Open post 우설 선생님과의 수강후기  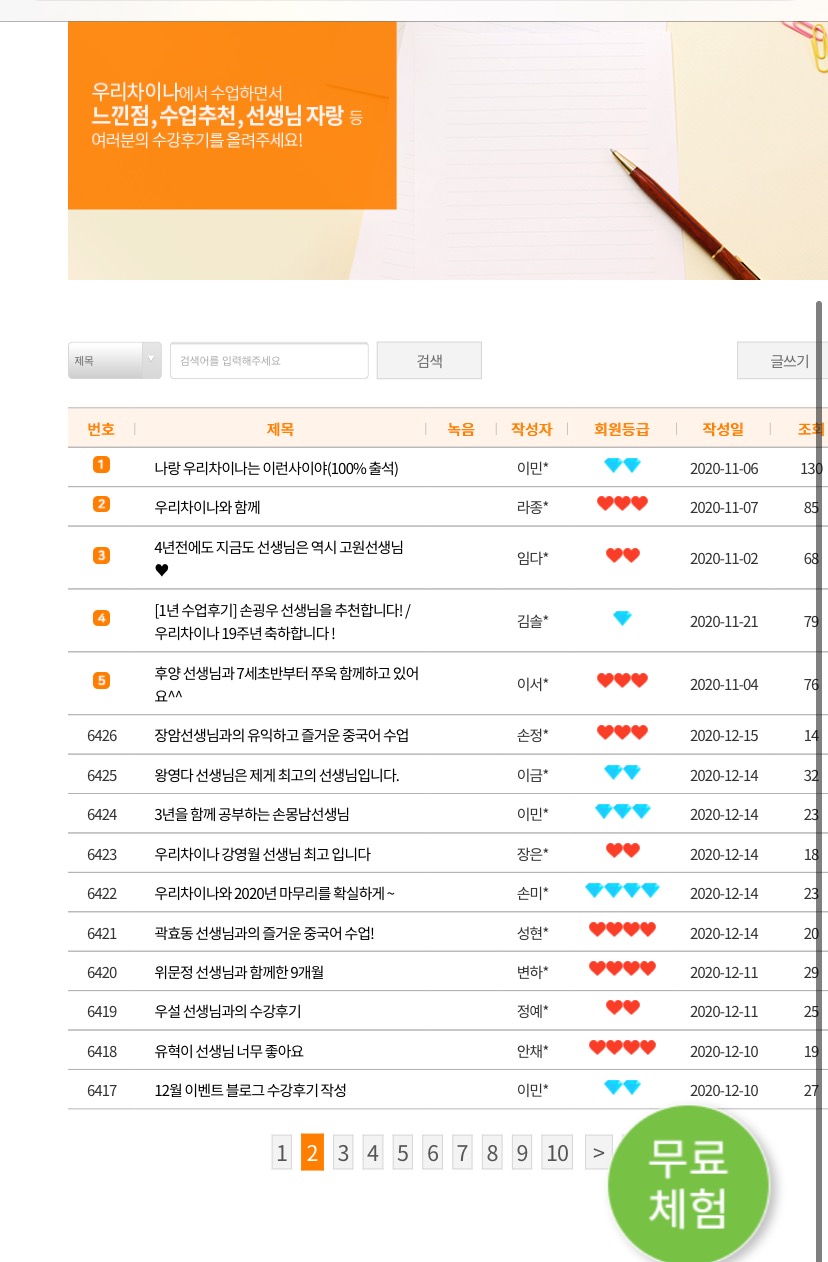pyautogui.click(x=227, y=1011)
